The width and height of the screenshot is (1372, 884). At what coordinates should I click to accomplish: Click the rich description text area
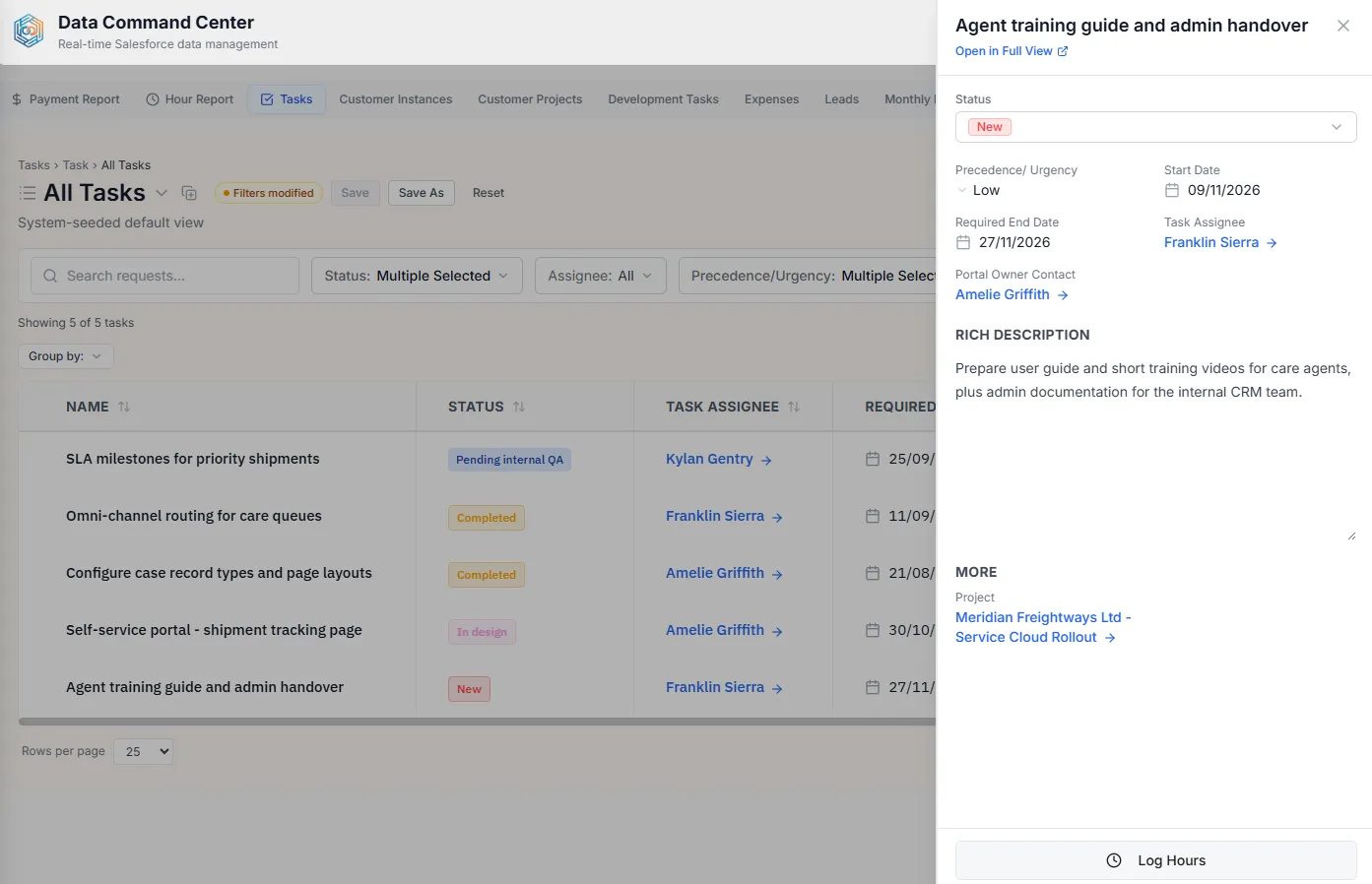[1155, 448]
